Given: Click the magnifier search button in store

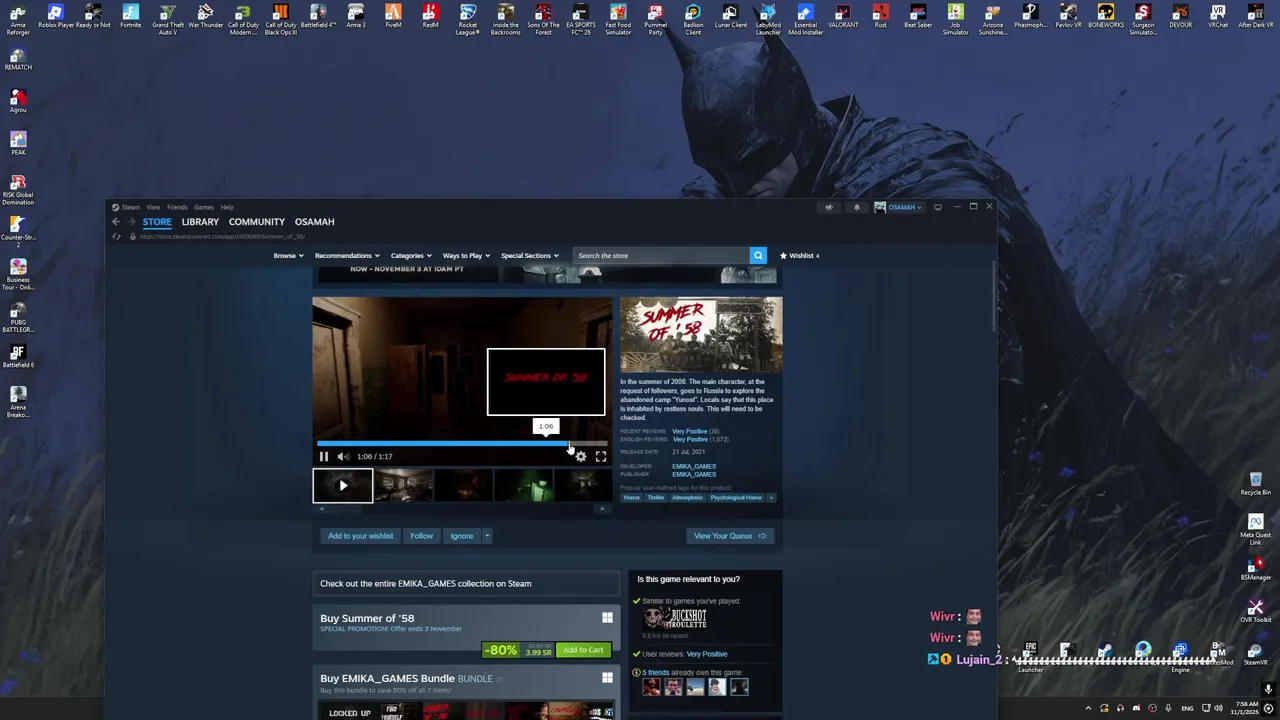Looking at the screenshot, I should tap(758, 255).
